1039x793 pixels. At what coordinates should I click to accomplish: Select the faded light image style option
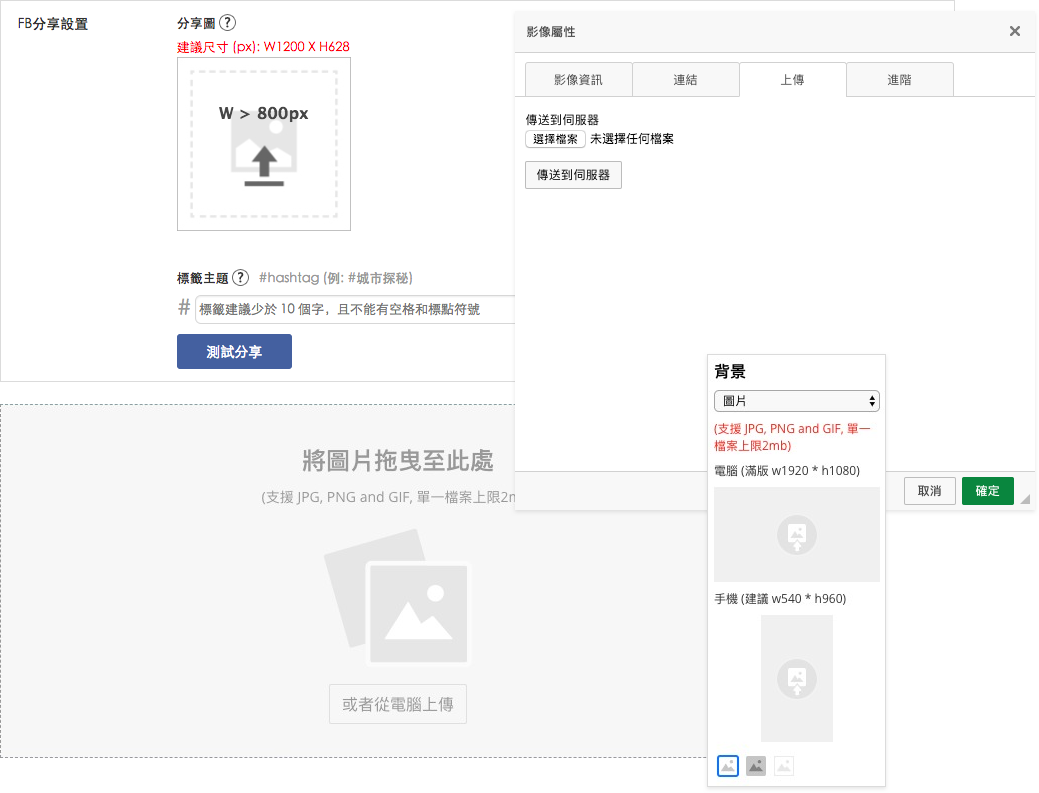[x=784, y=766]
